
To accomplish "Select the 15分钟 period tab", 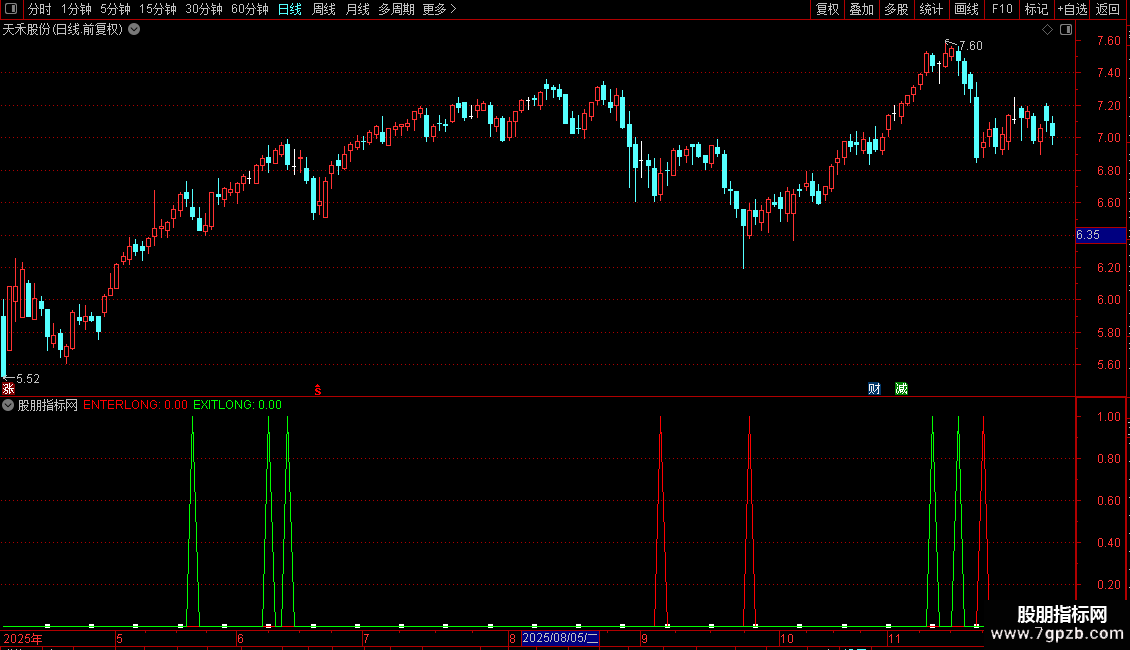I will 158,9.
